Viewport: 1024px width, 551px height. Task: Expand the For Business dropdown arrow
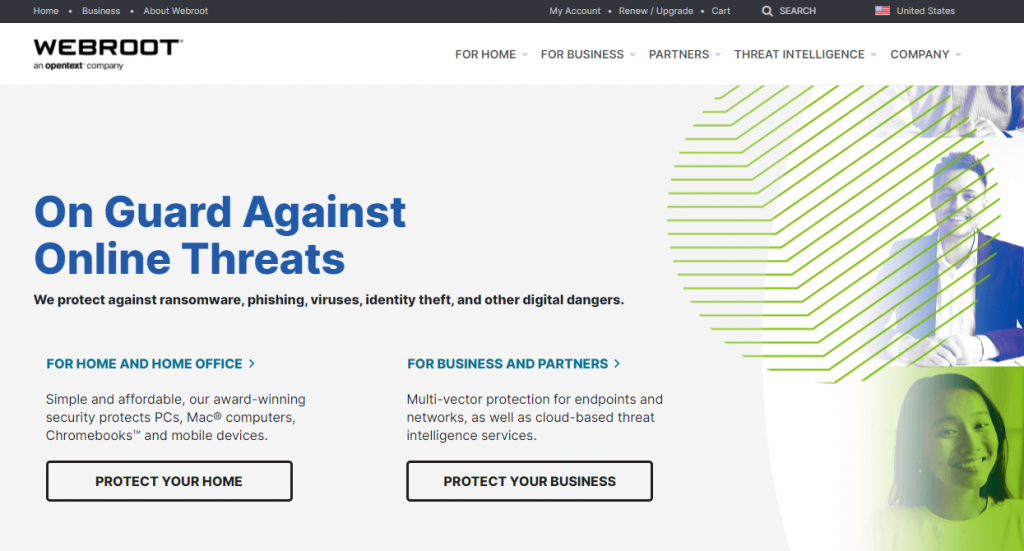point(632,55)
